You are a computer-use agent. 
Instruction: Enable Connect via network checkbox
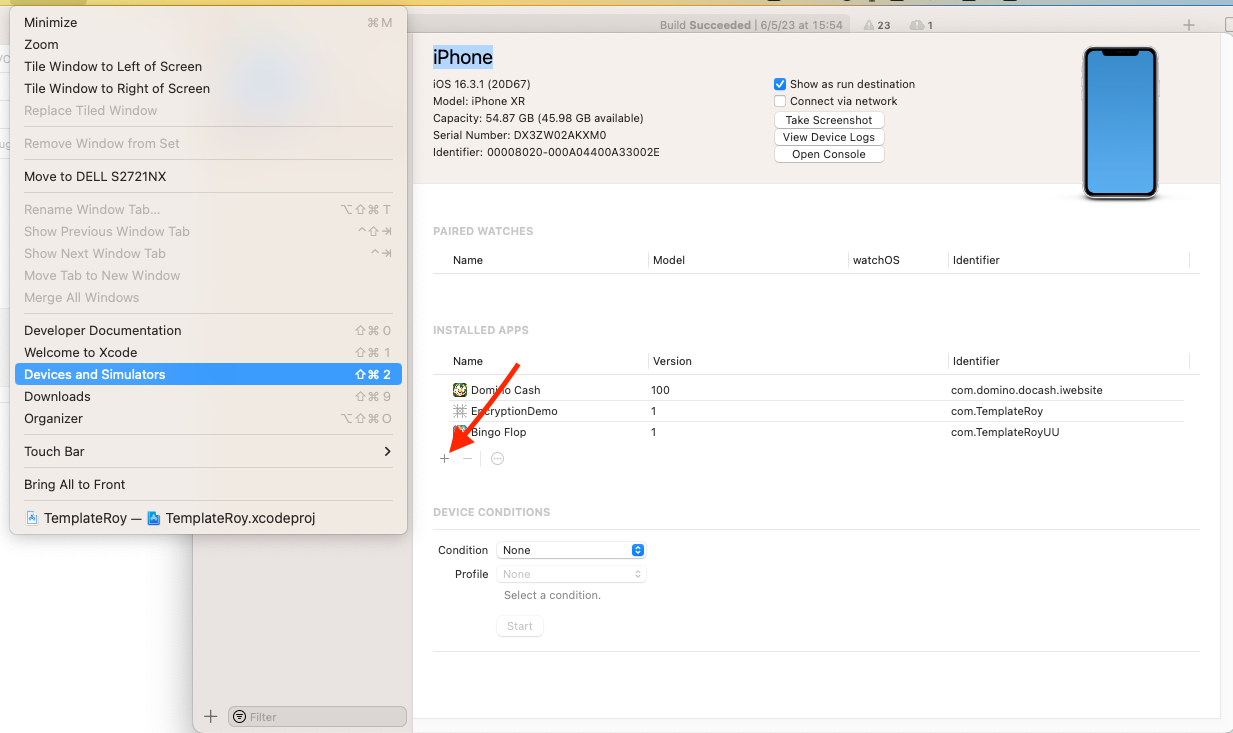(780, 101)
